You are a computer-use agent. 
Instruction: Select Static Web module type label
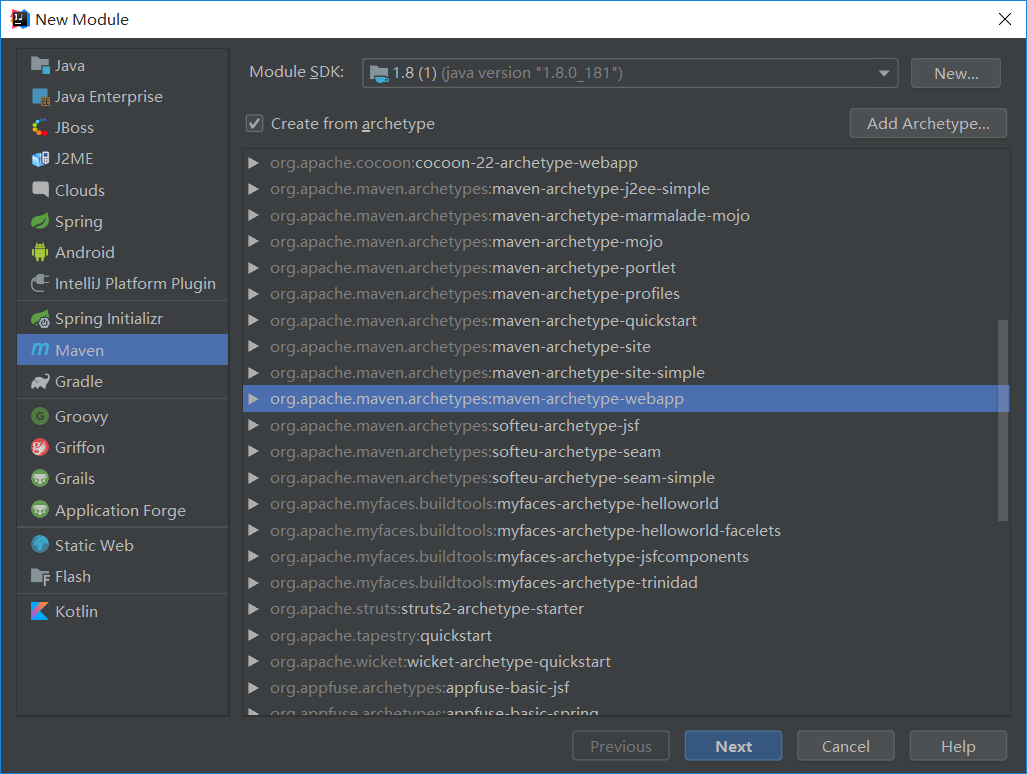tap(94, 545)
